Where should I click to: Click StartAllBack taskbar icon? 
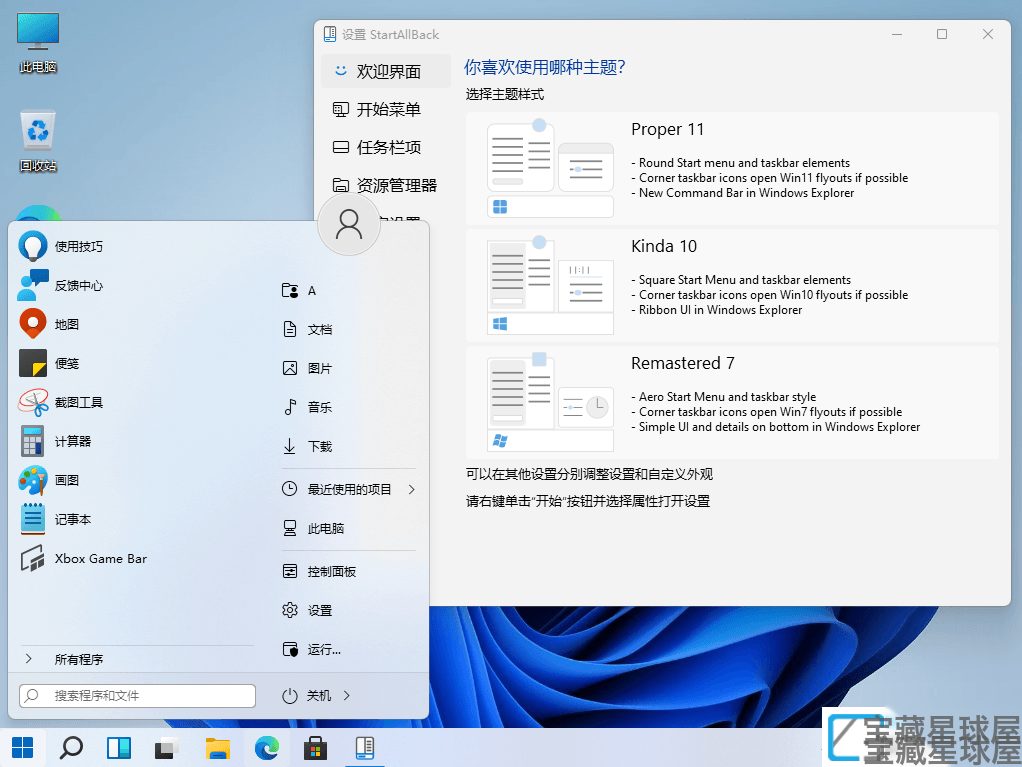tap(364, 748)
